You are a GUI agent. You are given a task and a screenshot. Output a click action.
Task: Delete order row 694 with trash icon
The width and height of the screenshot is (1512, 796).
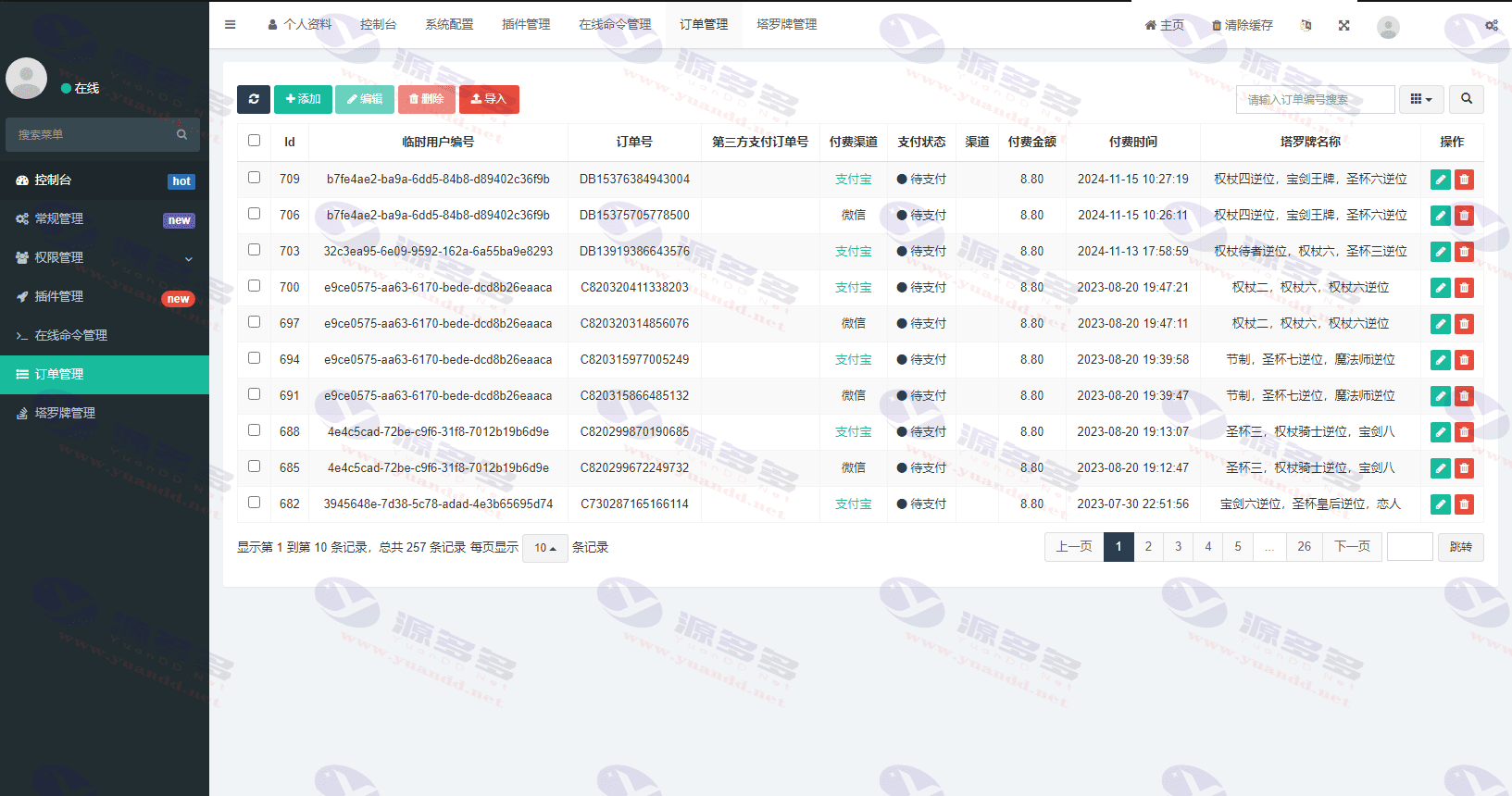coord(1464,360)
